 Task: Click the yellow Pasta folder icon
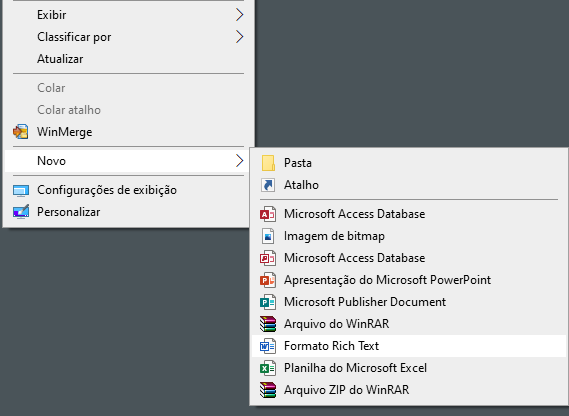[268, 163]
